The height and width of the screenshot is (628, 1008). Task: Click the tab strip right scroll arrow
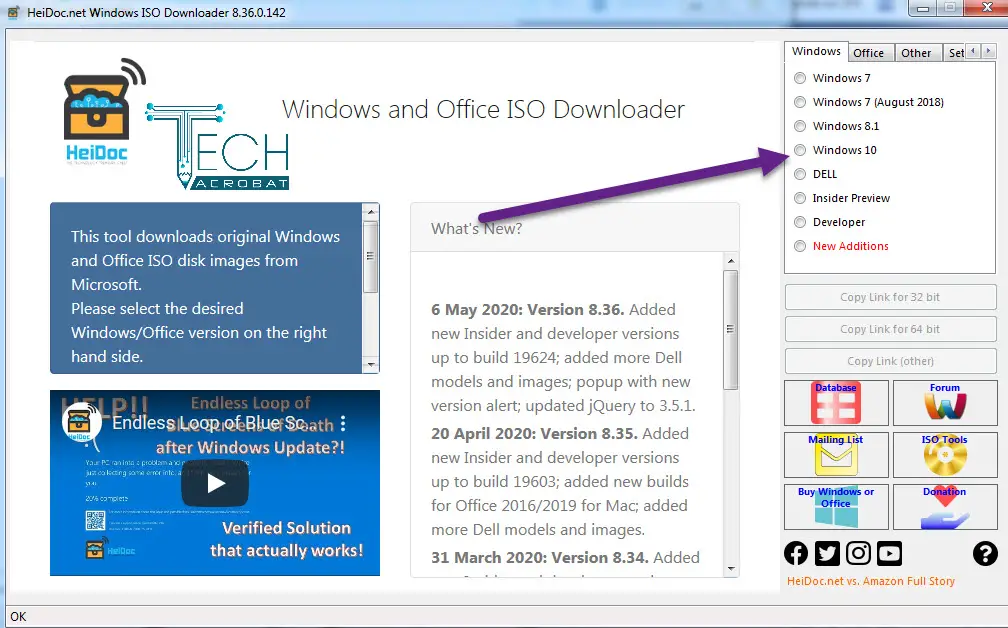[x=989, y=51]
